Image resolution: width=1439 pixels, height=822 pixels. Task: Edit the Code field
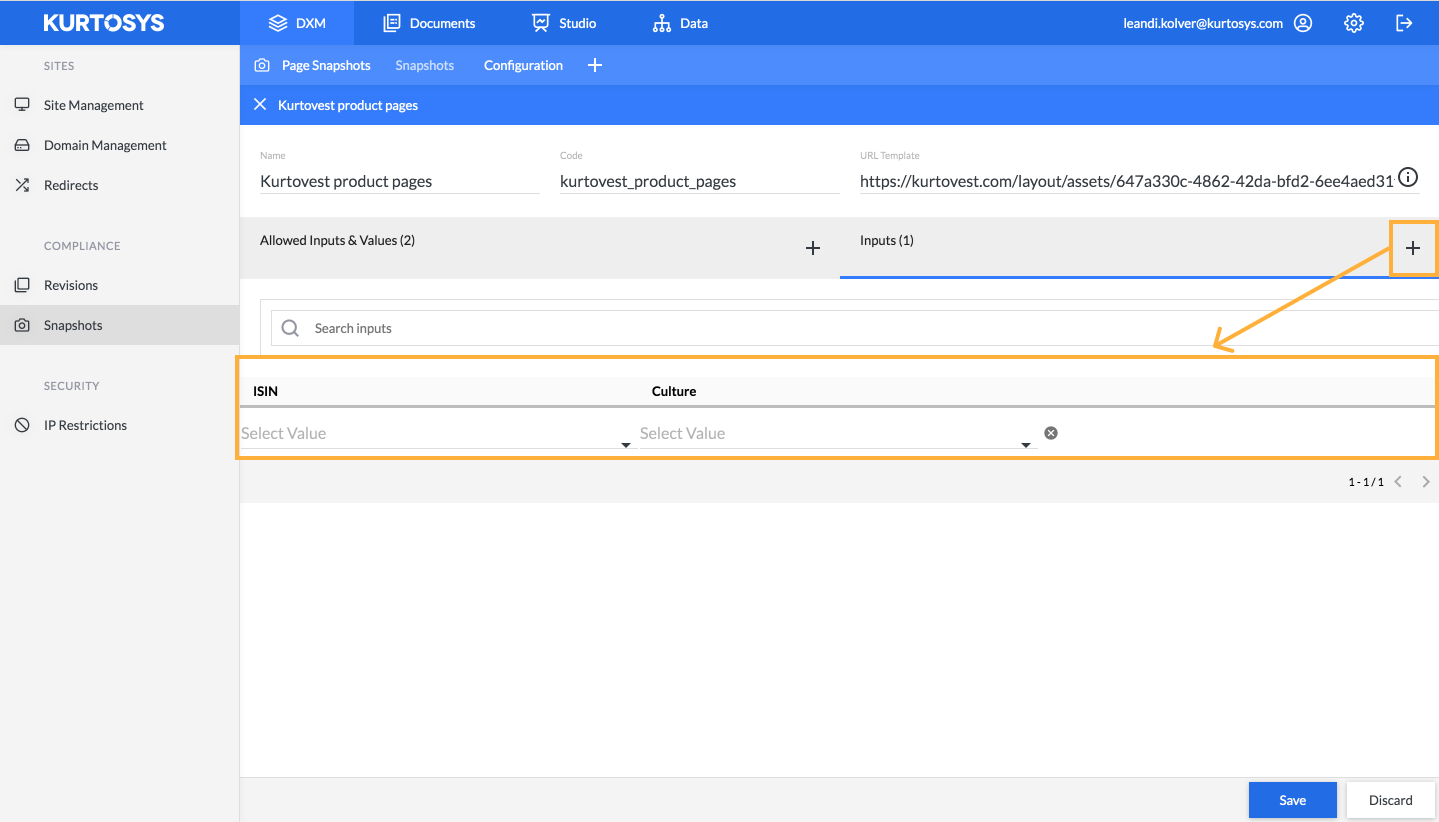pyautogui.click(x=700, y=181)
